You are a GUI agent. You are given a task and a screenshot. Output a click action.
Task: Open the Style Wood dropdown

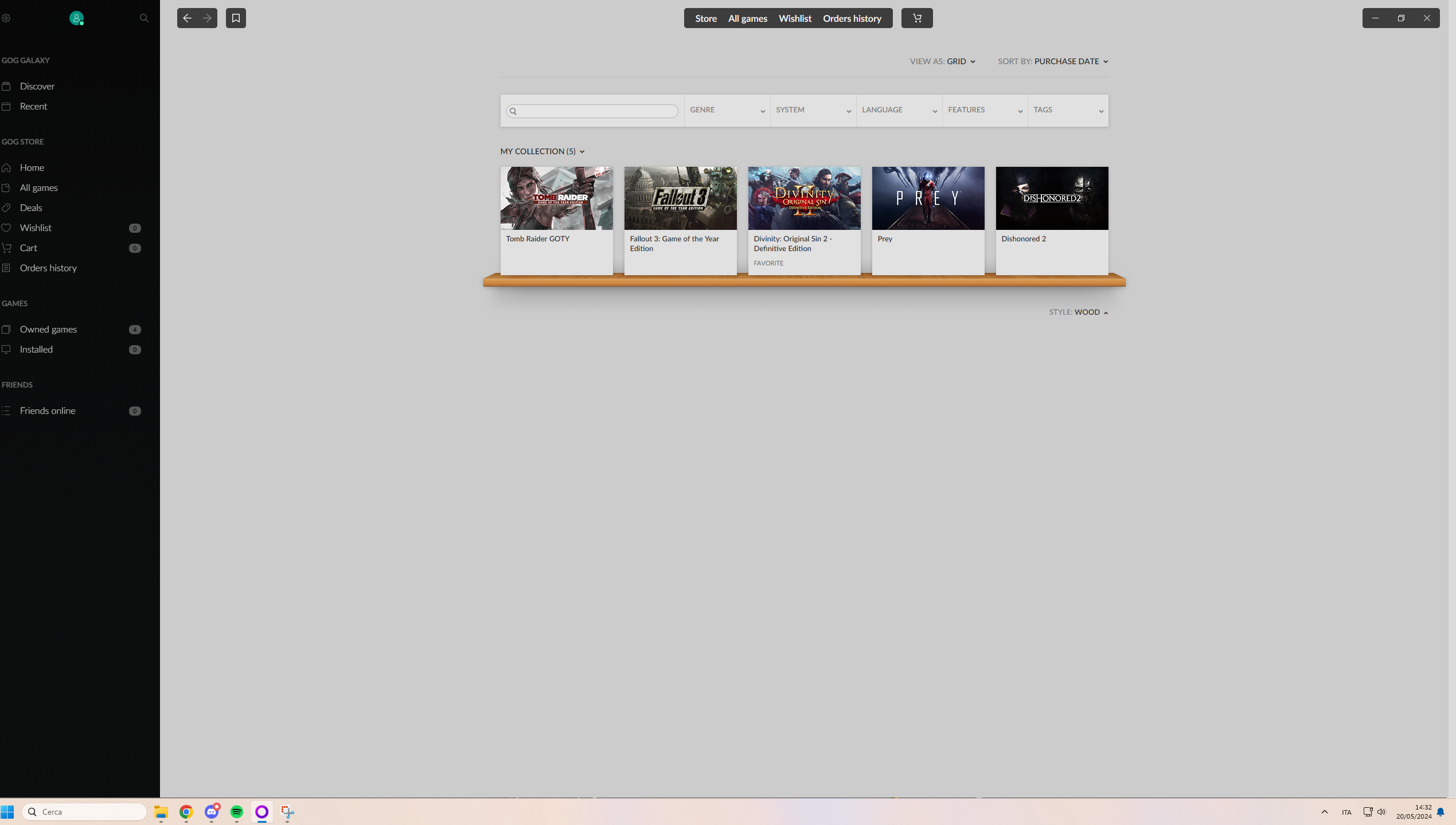1079,312
